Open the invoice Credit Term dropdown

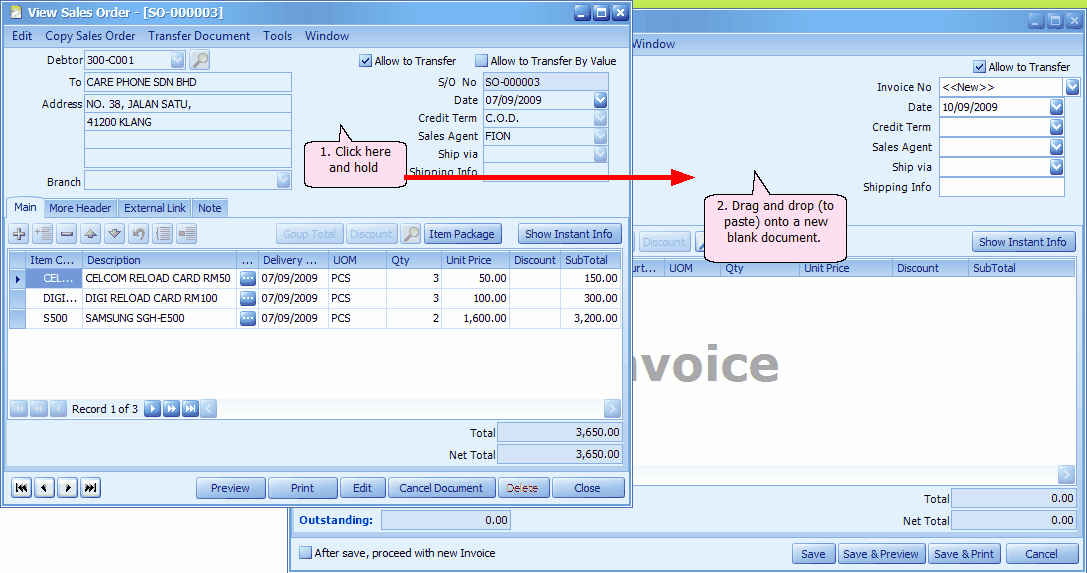click(1056, 127)
